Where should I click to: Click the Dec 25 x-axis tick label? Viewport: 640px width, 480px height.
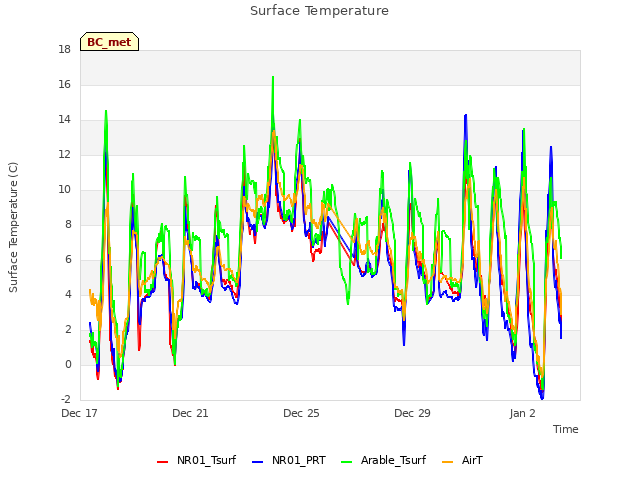tap(301, 413)
